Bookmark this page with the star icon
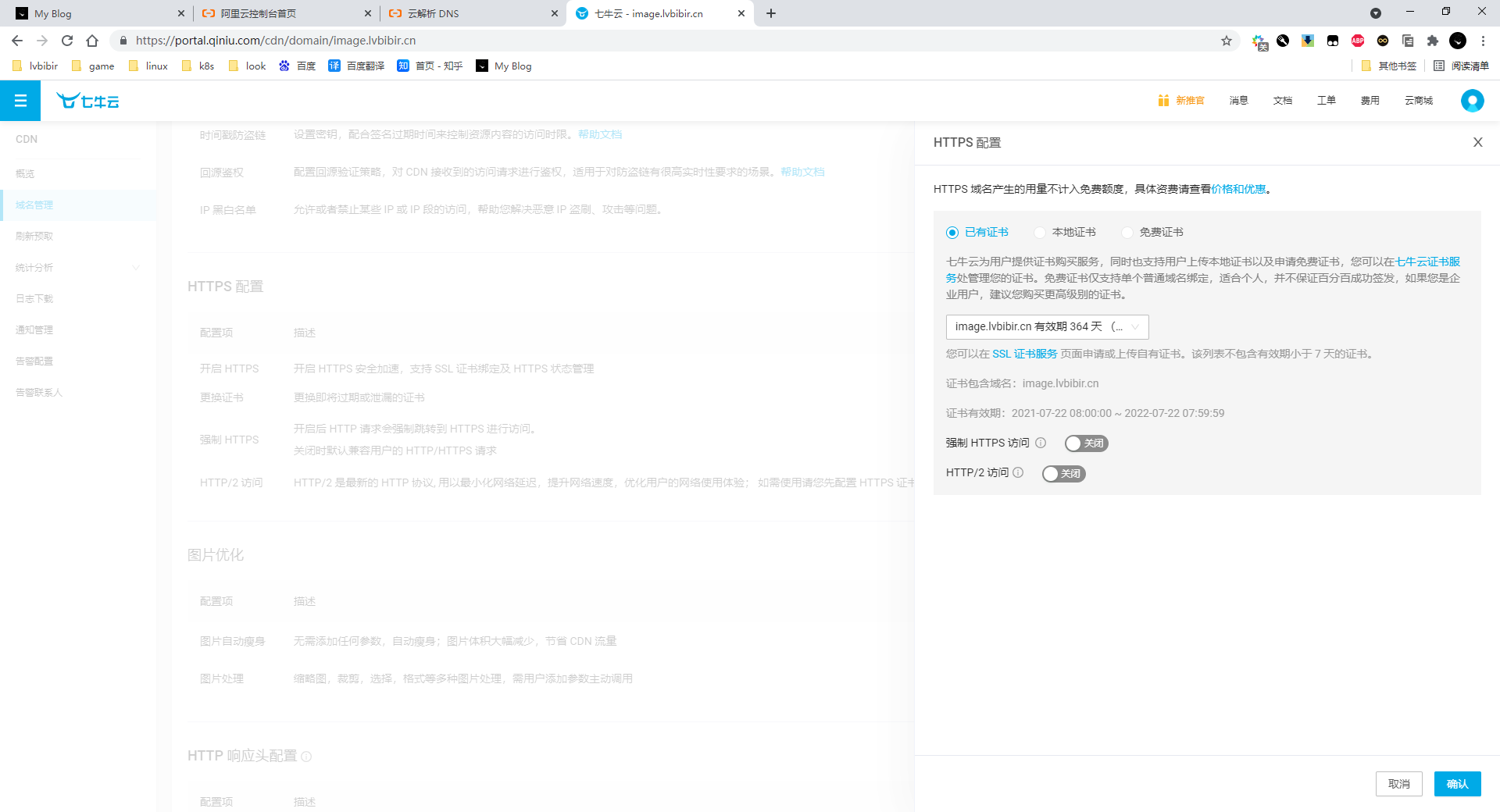The width and height of the screenshot is (1500, 812). (1226, 41)
